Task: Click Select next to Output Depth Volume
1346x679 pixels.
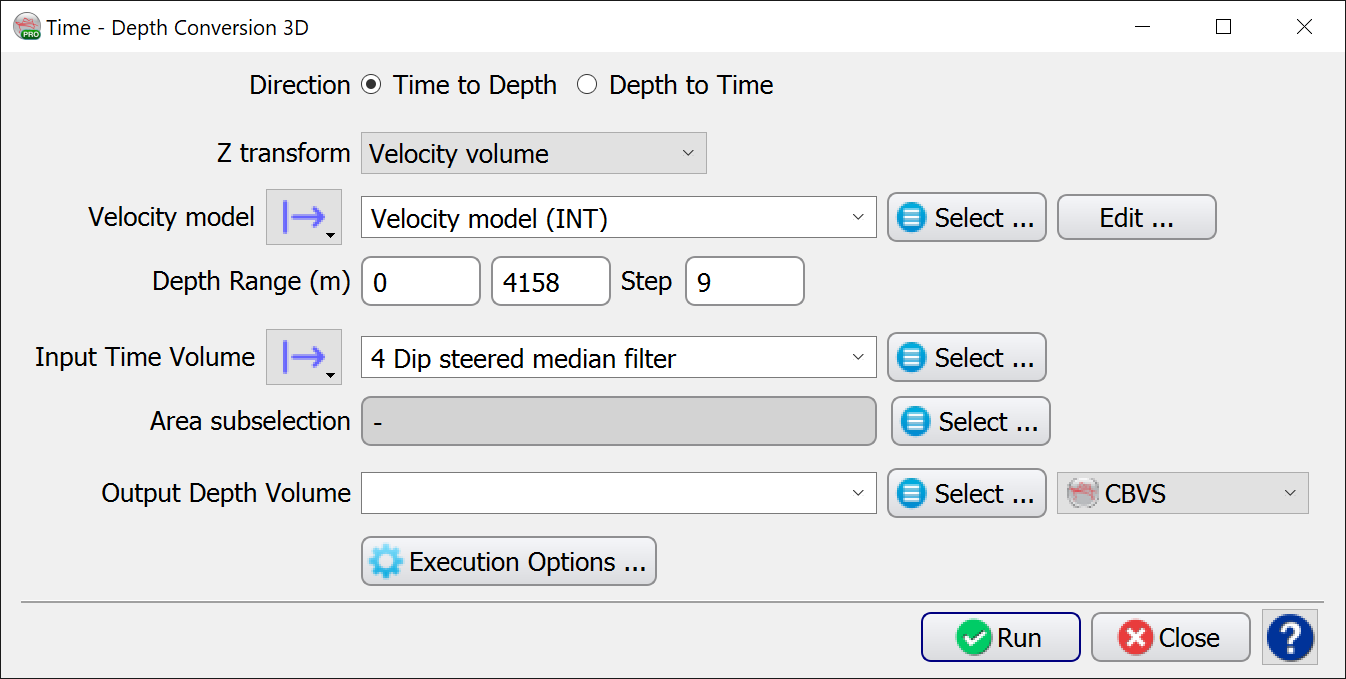Action: [966, 494]
